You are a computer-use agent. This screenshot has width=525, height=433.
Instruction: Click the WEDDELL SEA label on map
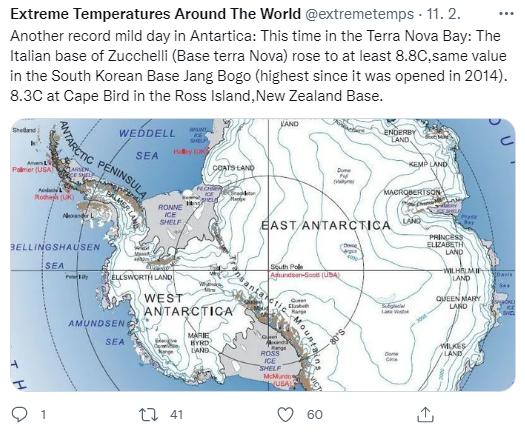147,144
